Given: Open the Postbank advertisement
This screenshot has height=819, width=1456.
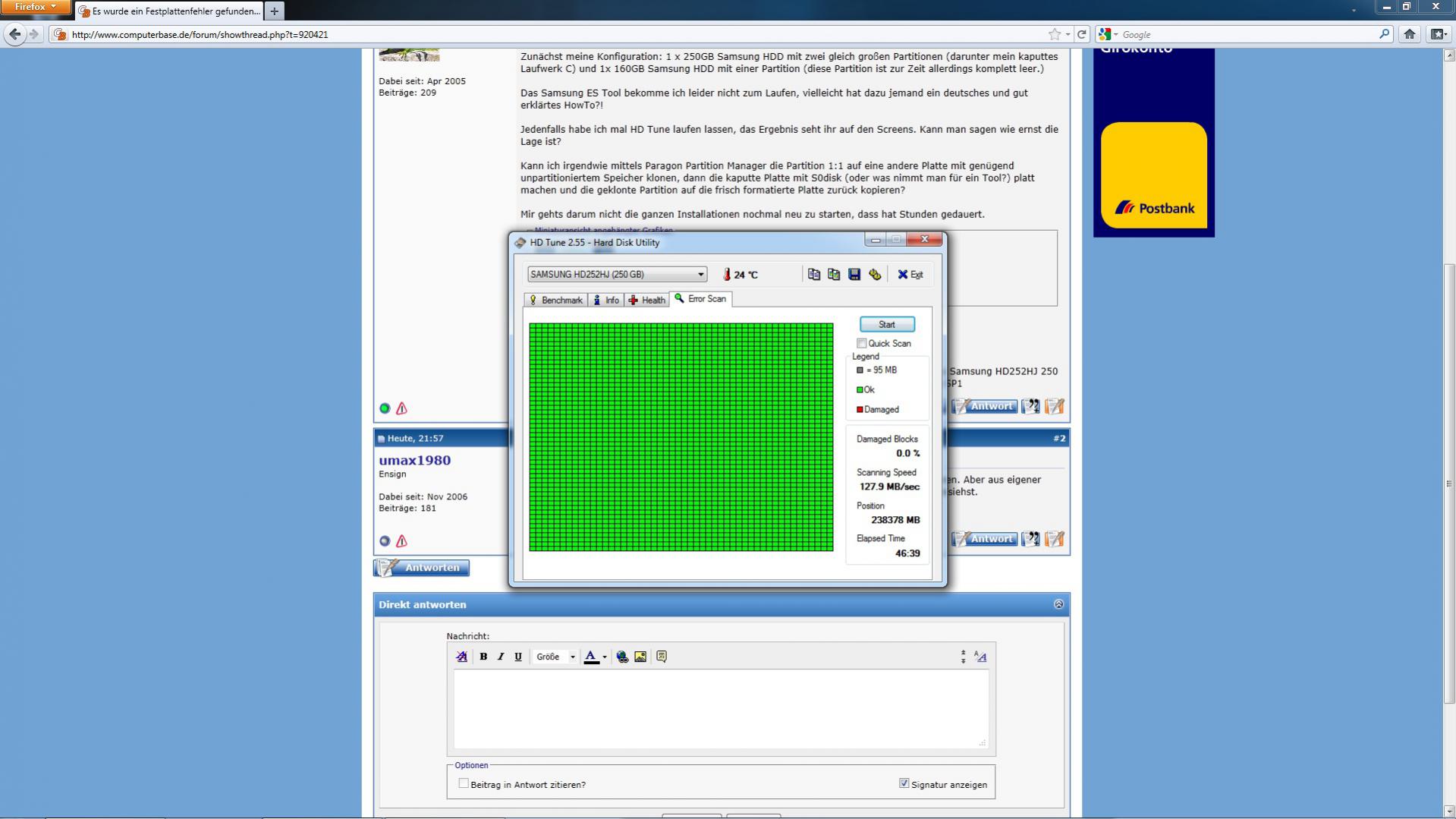Looking at the screenshot, I should click(x=1154, y=143).
